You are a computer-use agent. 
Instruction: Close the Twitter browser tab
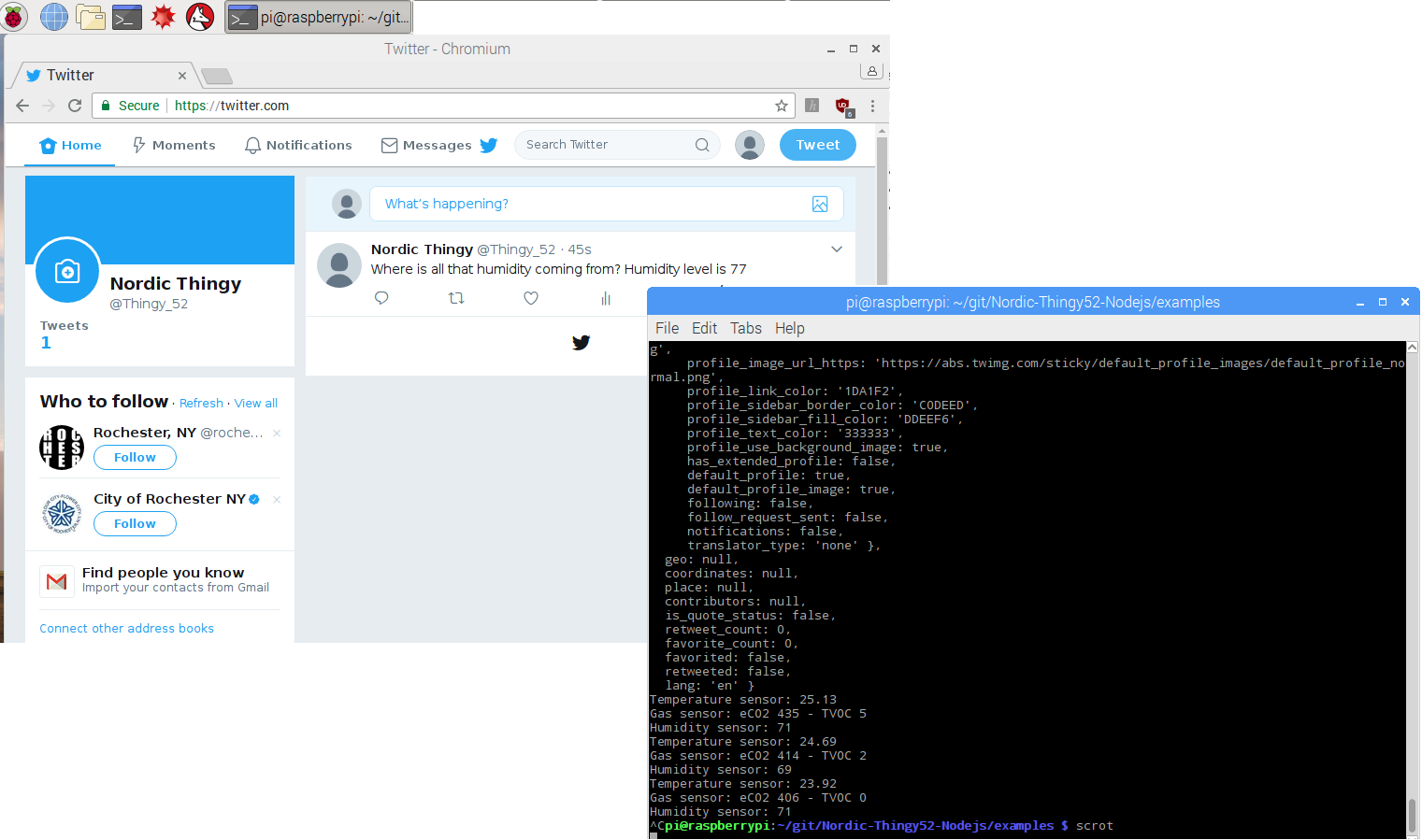point(182,76)
